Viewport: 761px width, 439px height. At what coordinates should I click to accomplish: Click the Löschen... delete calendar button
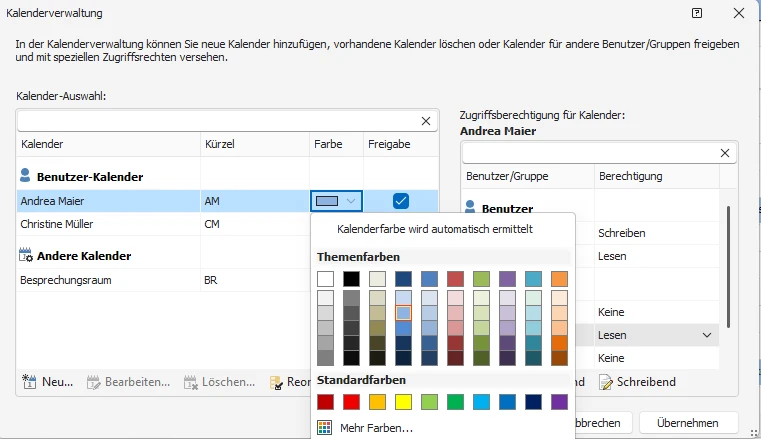(219, 382)
